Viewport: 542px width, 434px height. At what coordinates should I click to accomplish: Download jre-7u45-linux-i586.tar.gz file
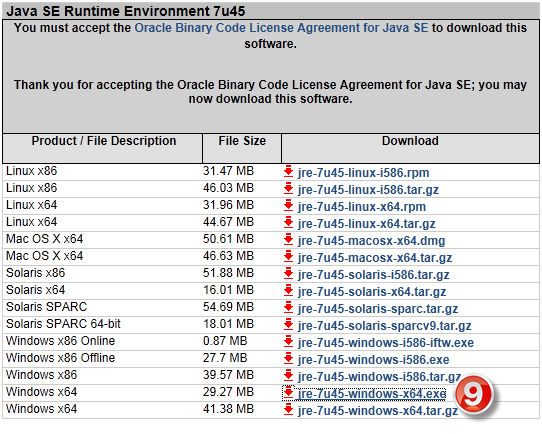click(x=368, y=190)
